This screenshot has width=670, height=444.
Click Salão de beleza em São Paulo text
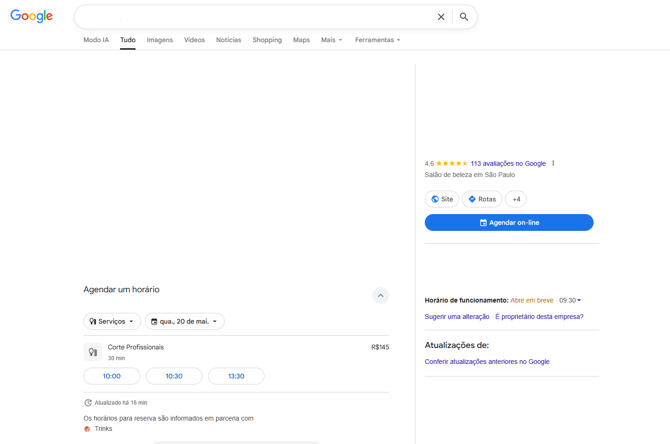click(x=470, y=175)
